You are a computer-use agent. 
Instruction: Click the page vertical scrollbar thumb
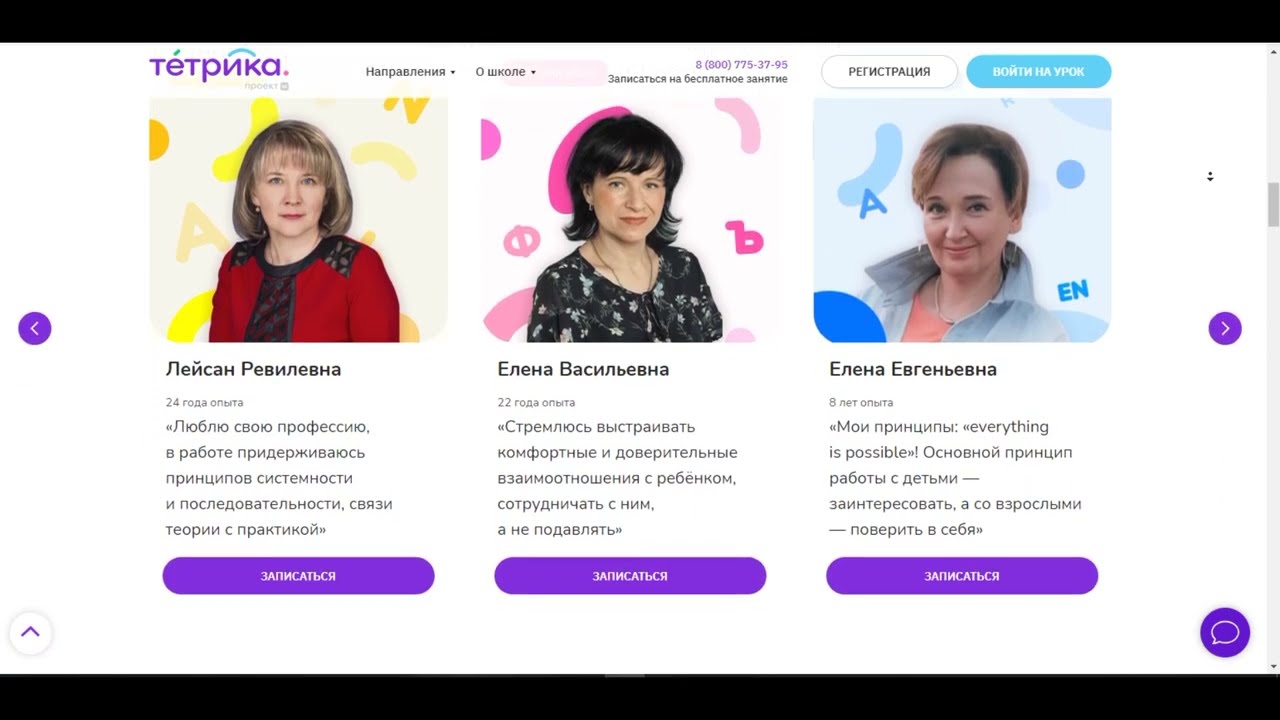[x=1273, y=205]
